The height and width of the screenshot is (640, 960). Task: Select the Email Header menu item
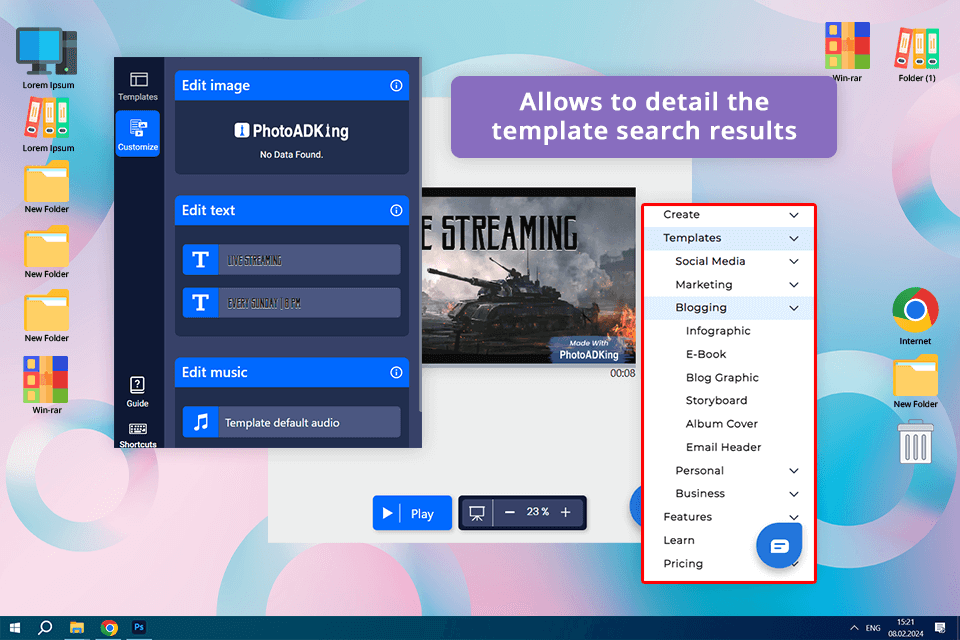723,447
